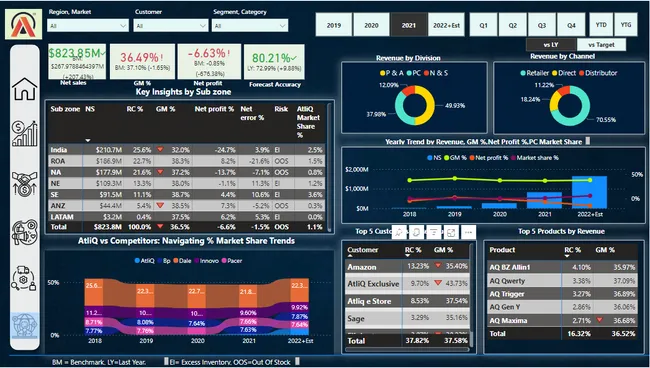This screenshot has width=650, height=368.
Task: Filter by quarter Q3
Action: (x=542, y=25)
